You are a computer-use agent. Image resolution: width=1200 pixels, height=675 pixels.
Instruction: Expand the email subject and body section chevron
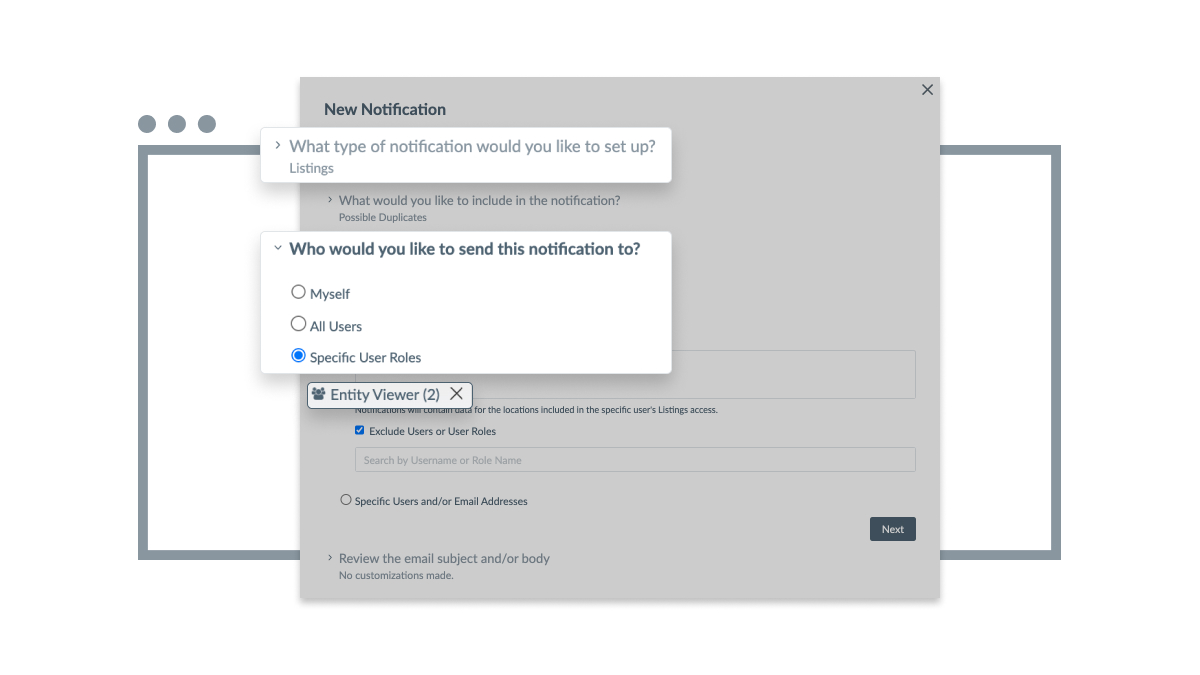click(x=330, y=558)
